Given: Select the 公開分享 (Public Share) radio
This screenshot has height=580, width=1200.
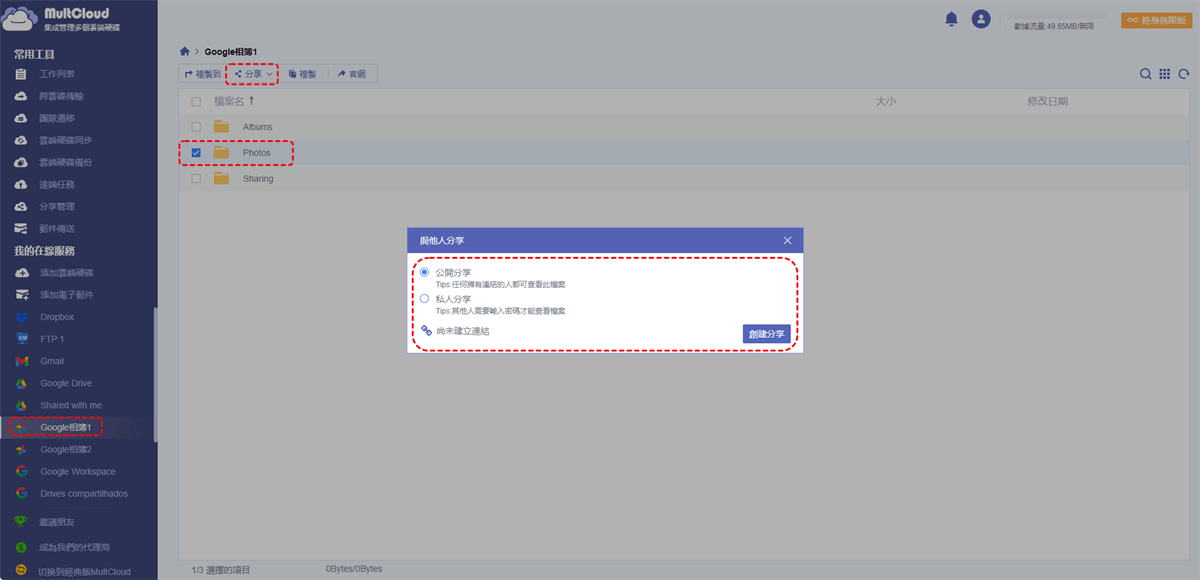Looking at the screenshot, I should click(424, 272).
